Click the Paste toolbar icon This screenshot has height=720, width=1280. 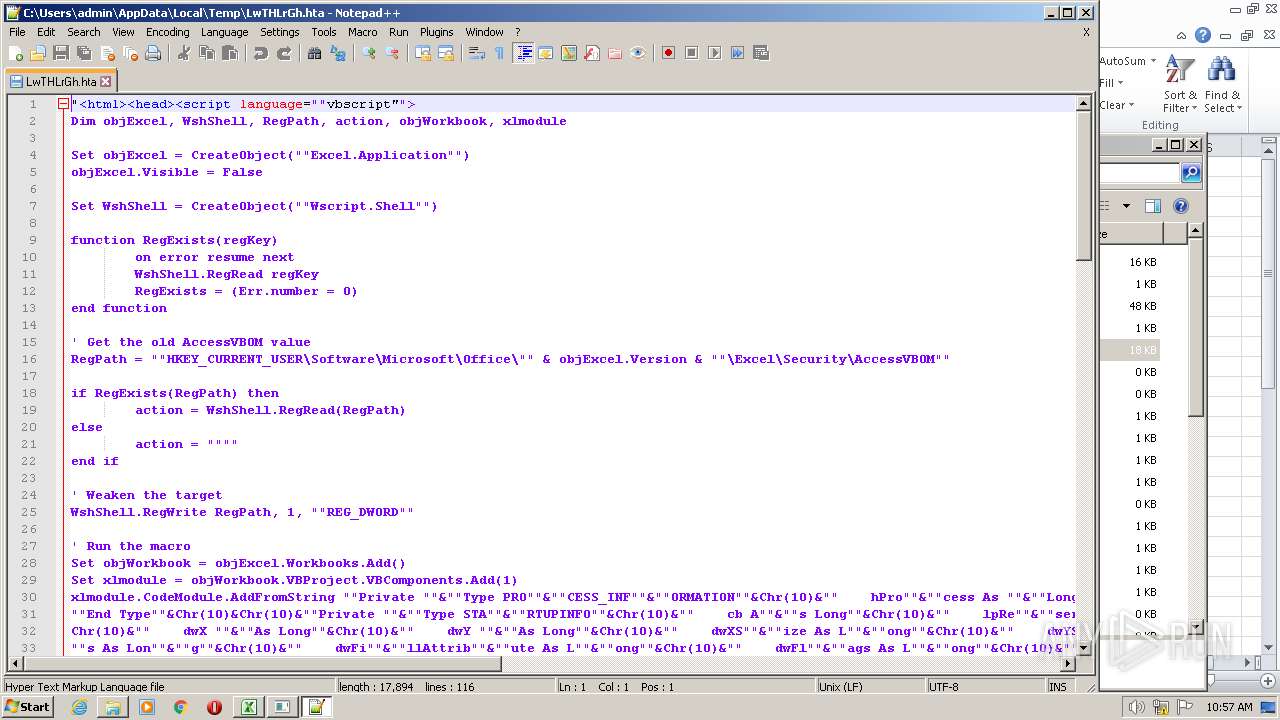(230, 53)
